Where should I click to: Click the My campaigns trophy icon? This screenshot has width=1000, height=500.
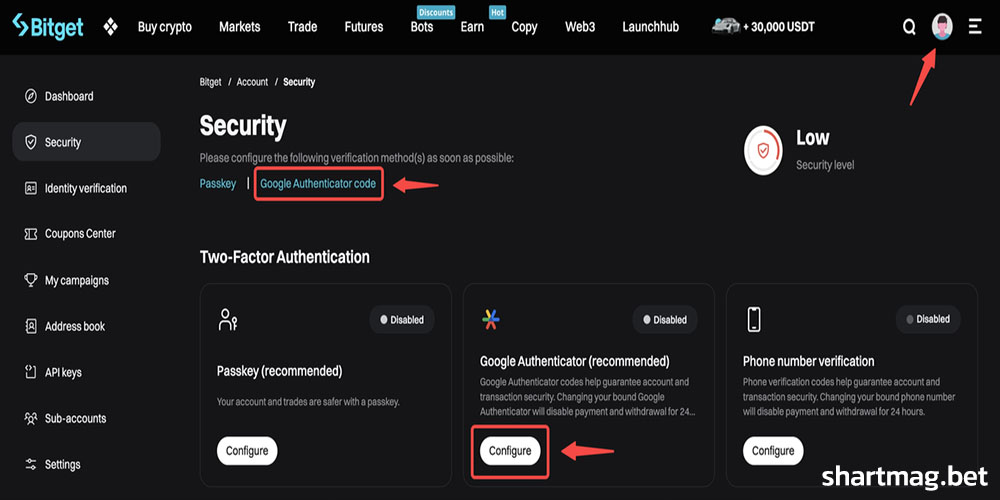31,280
